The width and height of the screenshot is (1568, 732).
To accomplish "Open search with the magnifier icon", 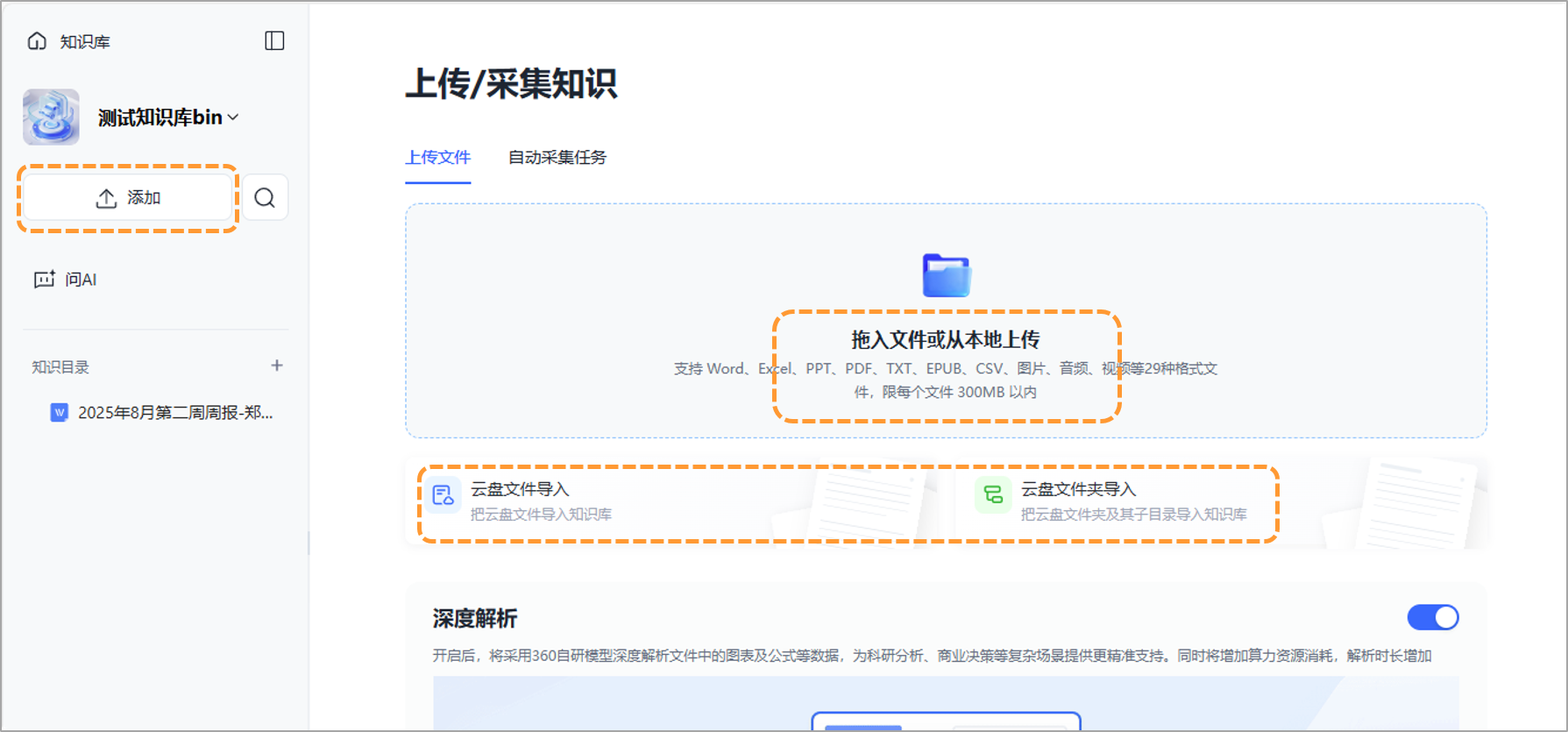I will (x=265, y=198).
